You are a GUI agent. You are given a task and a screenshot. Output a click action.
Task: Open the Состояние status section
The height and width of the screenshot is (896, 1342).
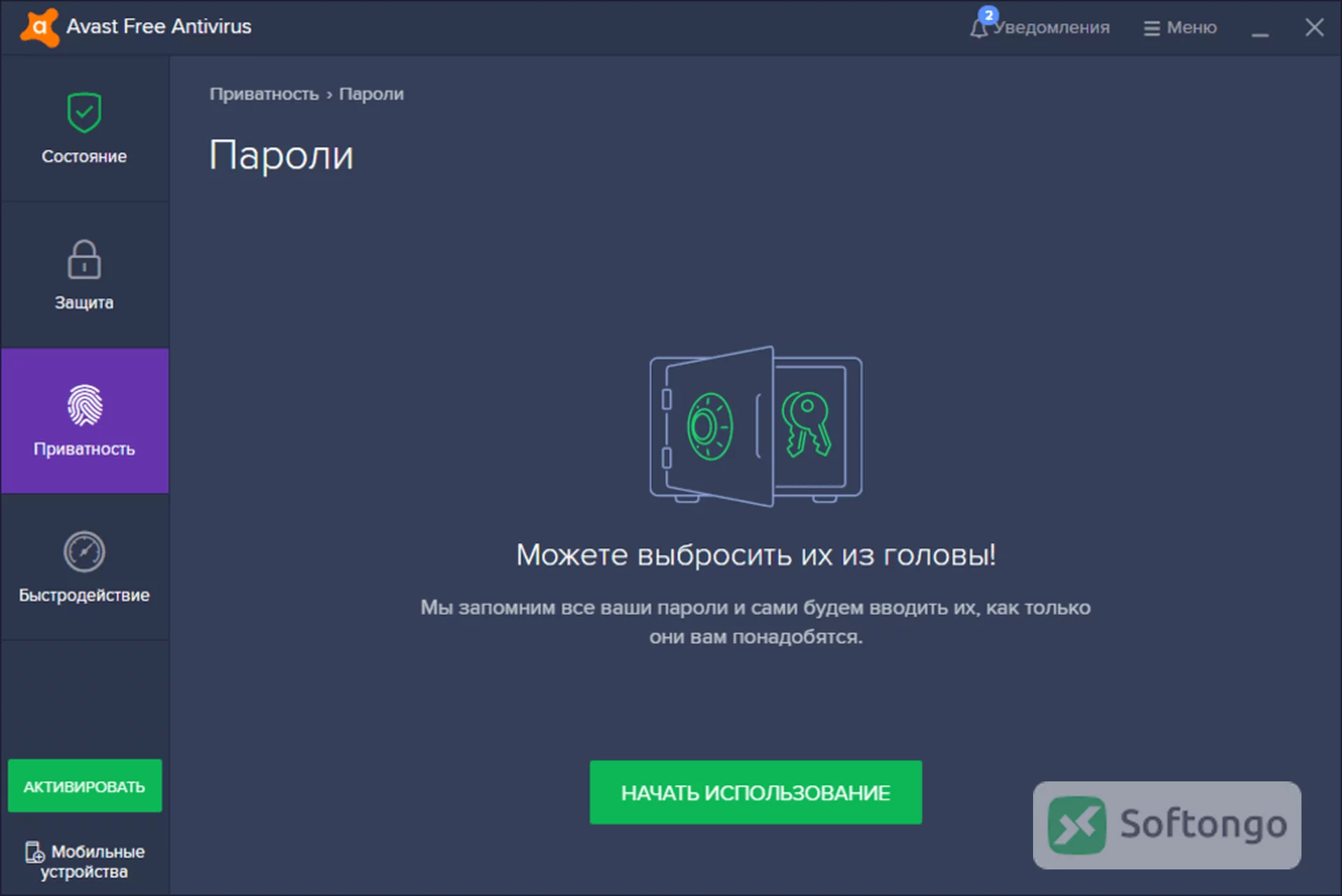click(85, 129)
